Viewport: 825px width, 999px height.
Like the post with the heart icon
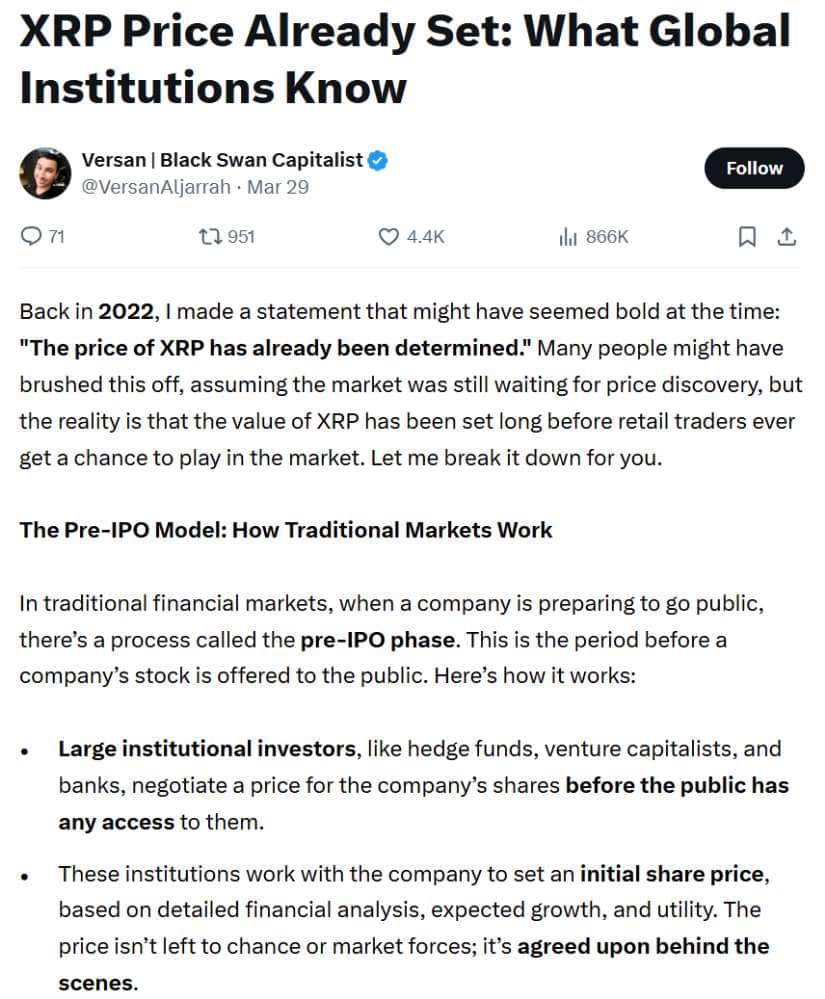(389, 236)
